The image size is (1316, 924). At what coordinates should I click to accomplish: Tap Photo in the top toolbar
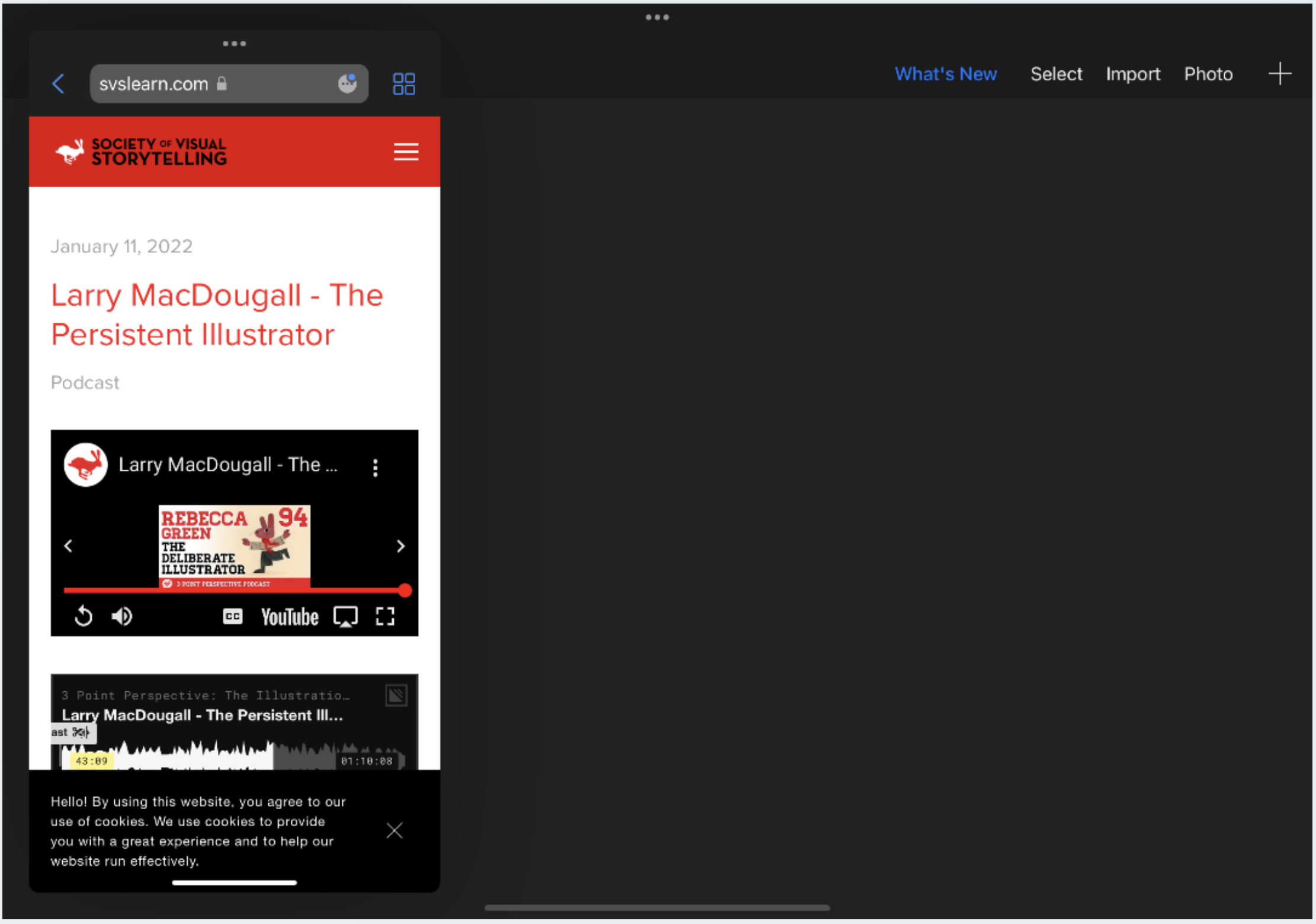(1208, 74)
